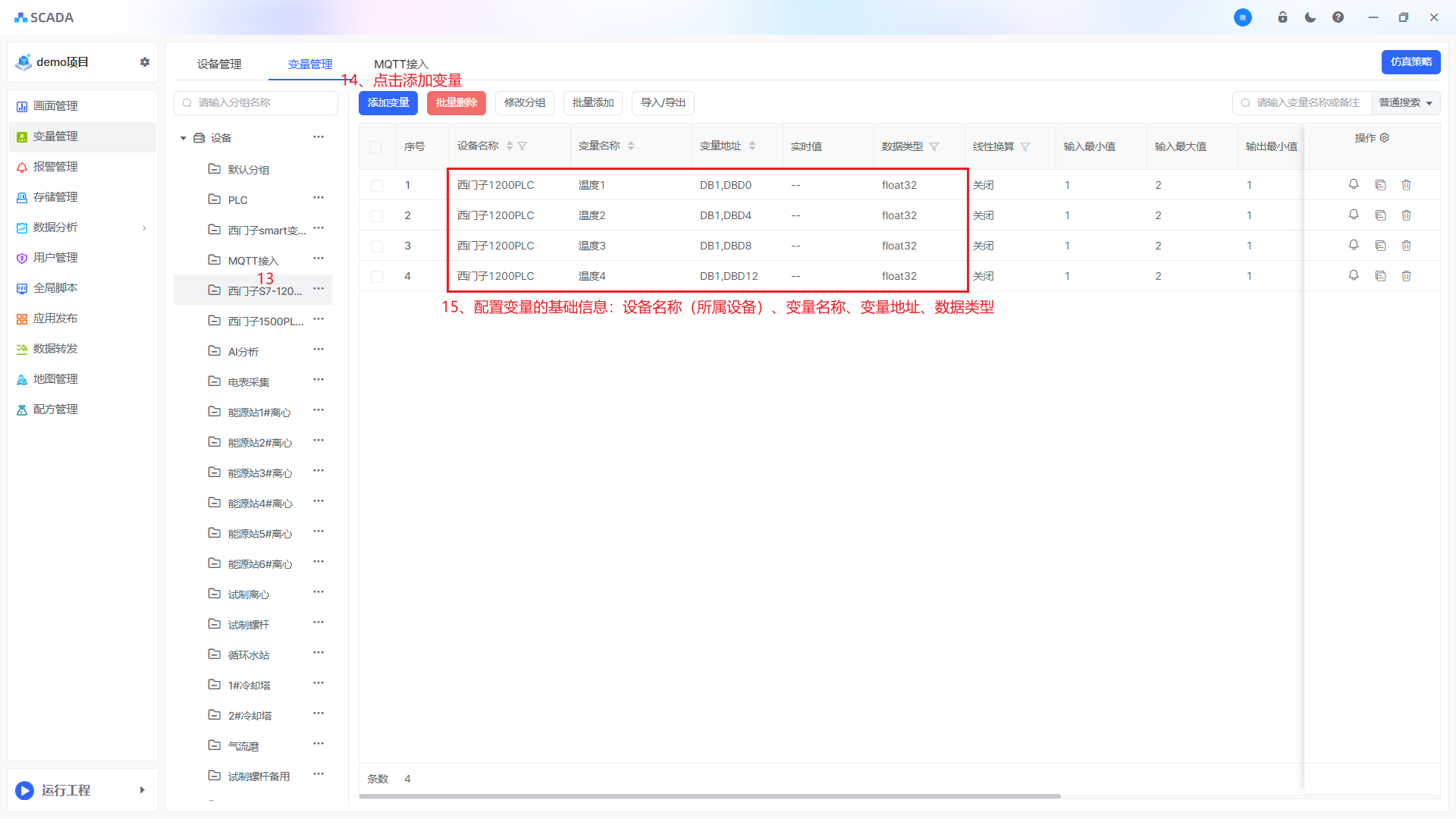Screen dimensions: 1456x819
Task: Open column settings gear next to 操作
Action: [x=1385, y=138]
